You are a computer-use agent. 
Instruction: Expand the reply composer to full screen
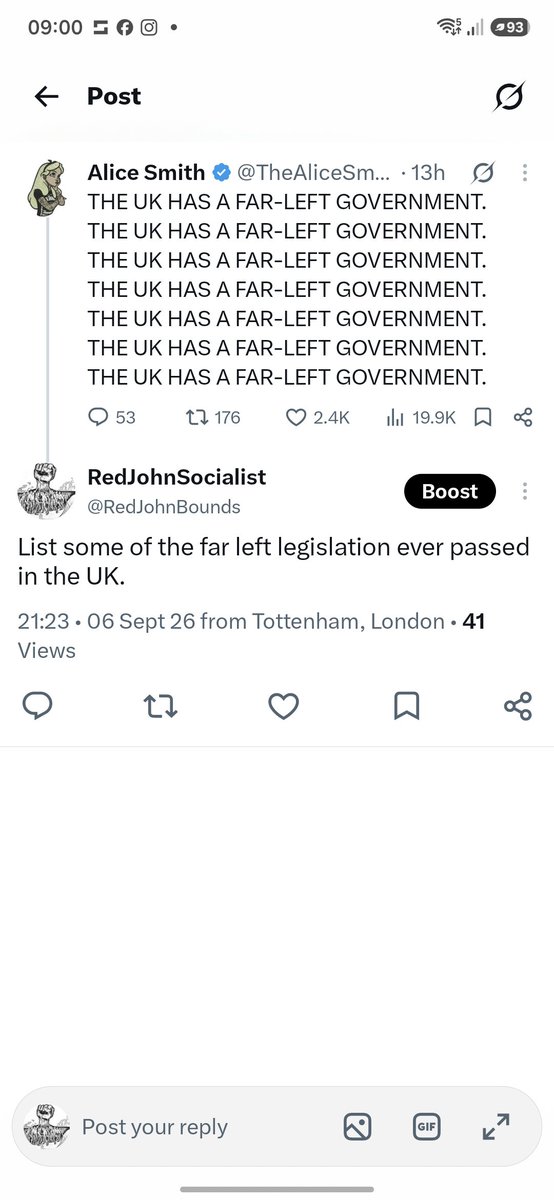pyautogui.click(x=496, y=1127)
